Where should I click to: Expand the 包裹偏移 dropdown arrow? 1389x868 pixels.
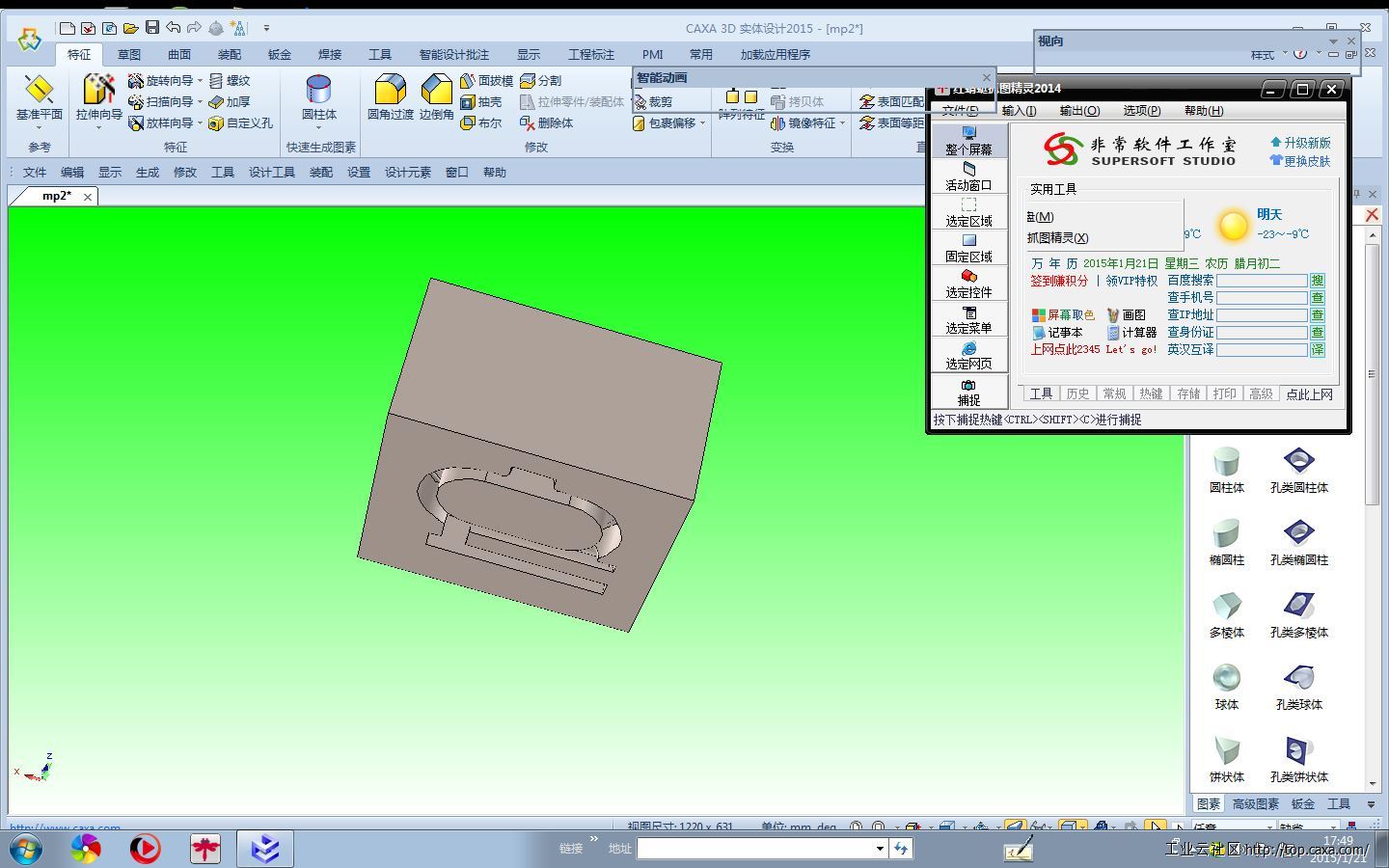[x=702, y=123]
